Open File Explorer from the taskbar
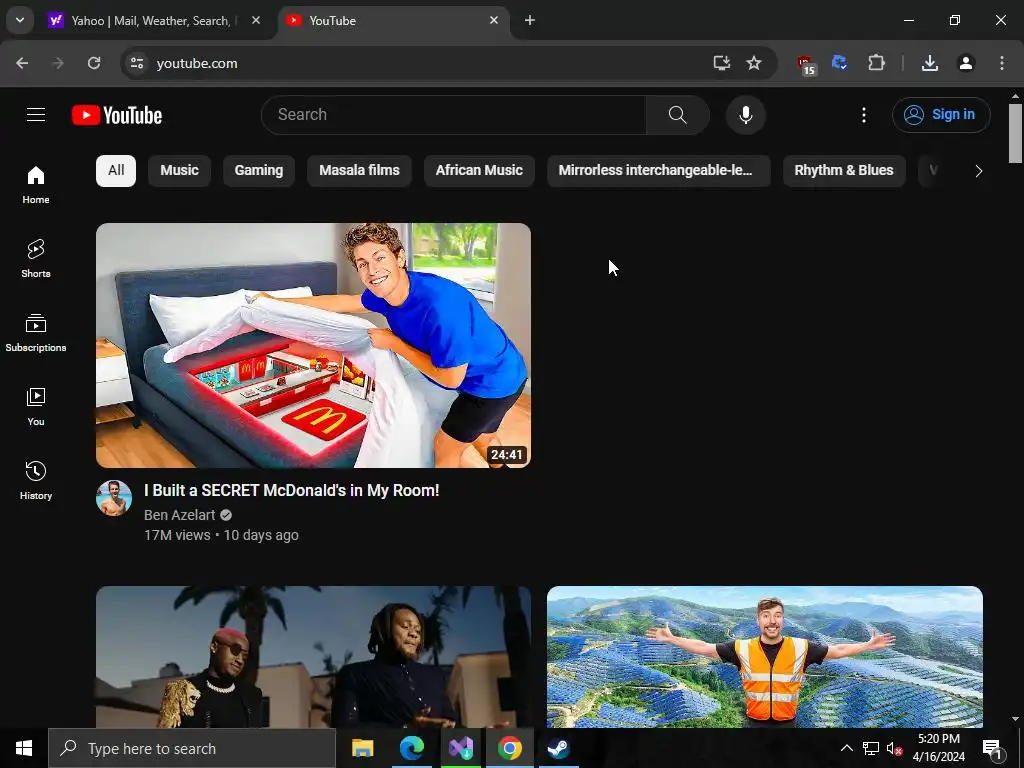This screenshot has width=1024, height=768. 363,748
